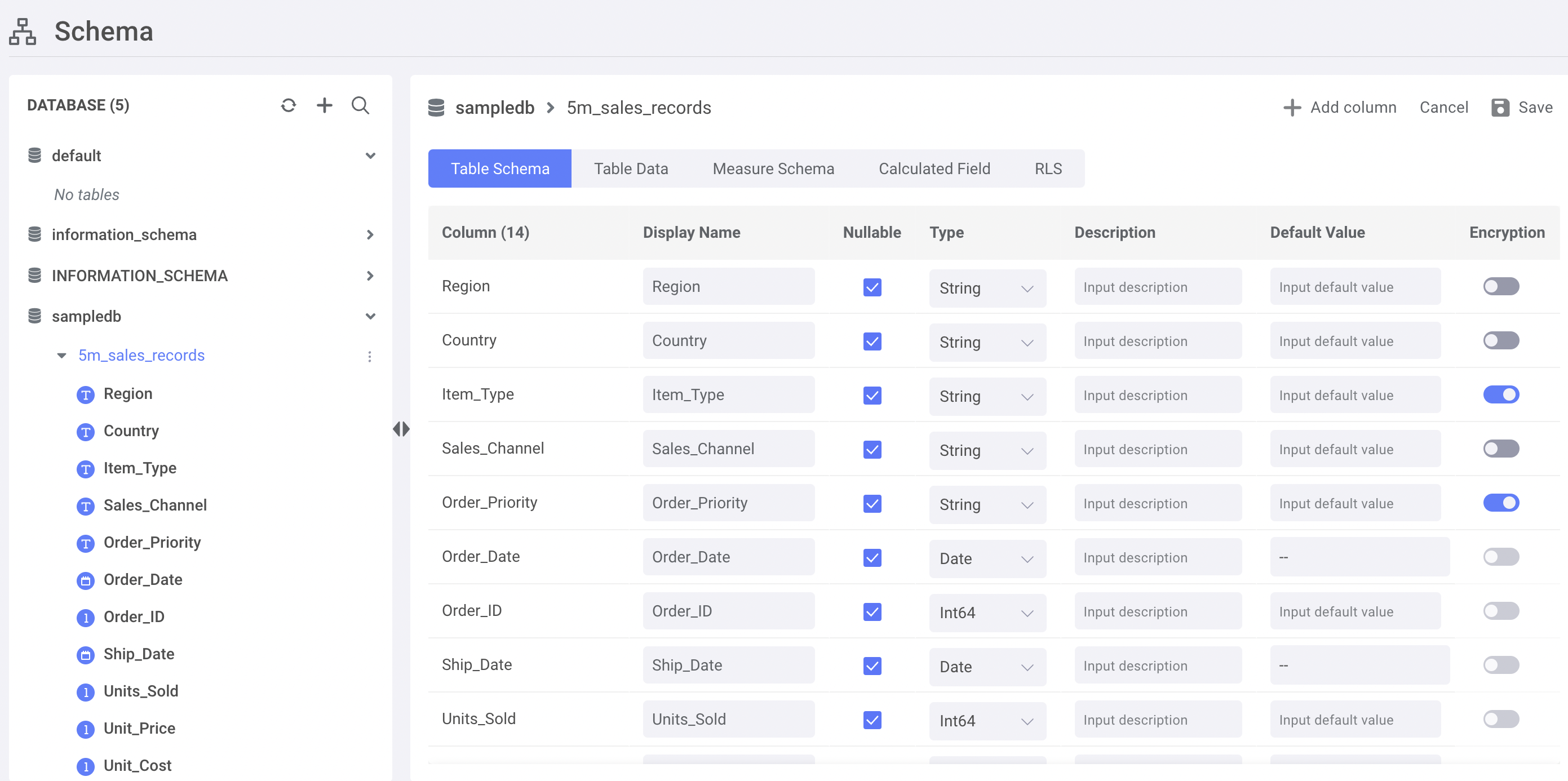Click the Schema hierarchy icon in header
The height and width of the screenshot is (781, 1568).
pos(23,32)
